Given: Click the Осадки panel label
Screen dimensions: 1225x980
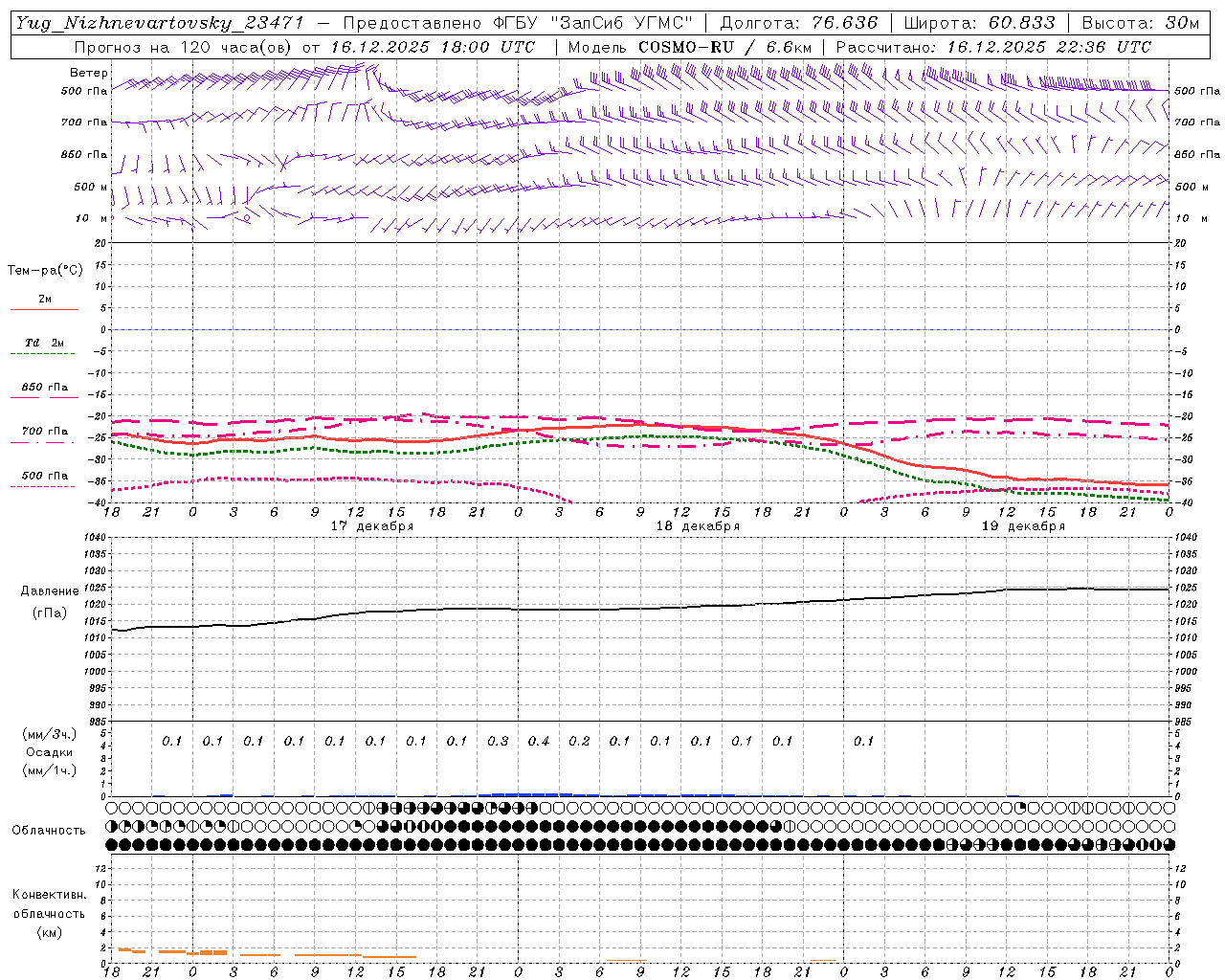Looking at the screenshot, I should point(50,752).
